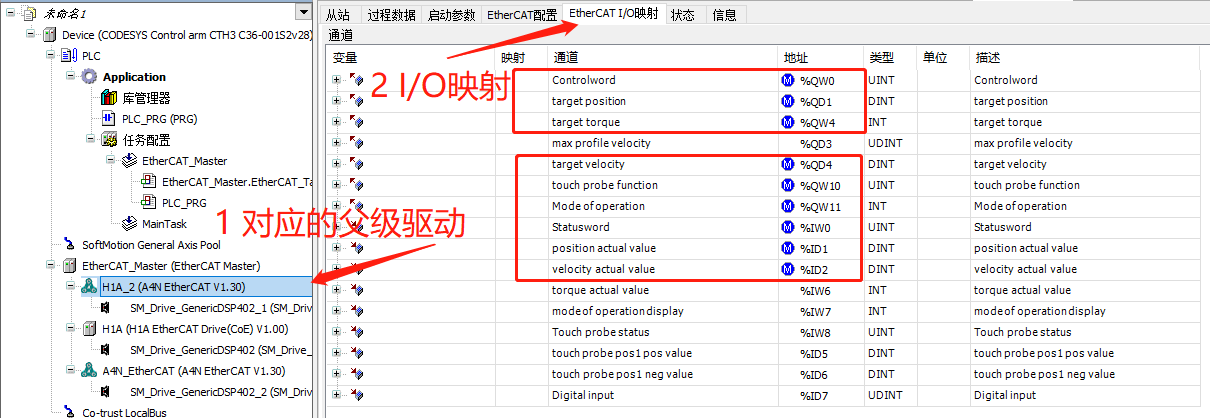Click the H1A (H1A EtherCAT Drive) device icon

point(89,328)
